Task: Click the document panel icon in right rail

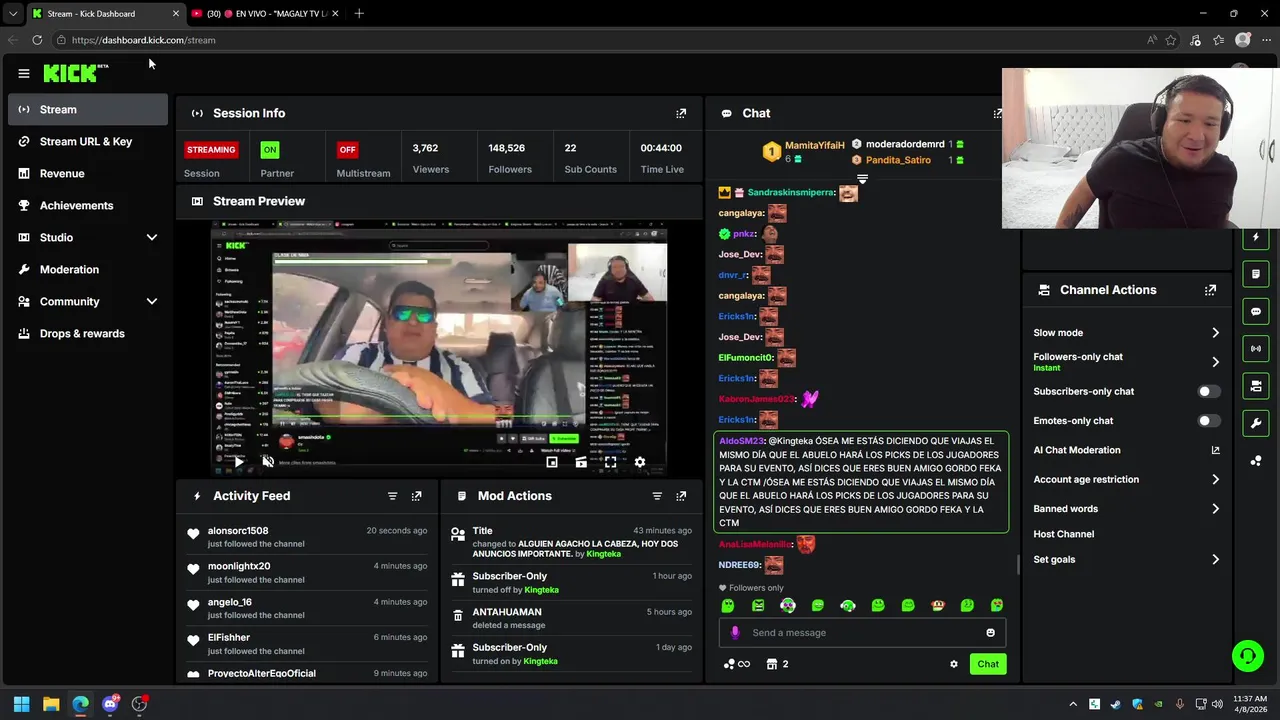Action: point(1256,274)
